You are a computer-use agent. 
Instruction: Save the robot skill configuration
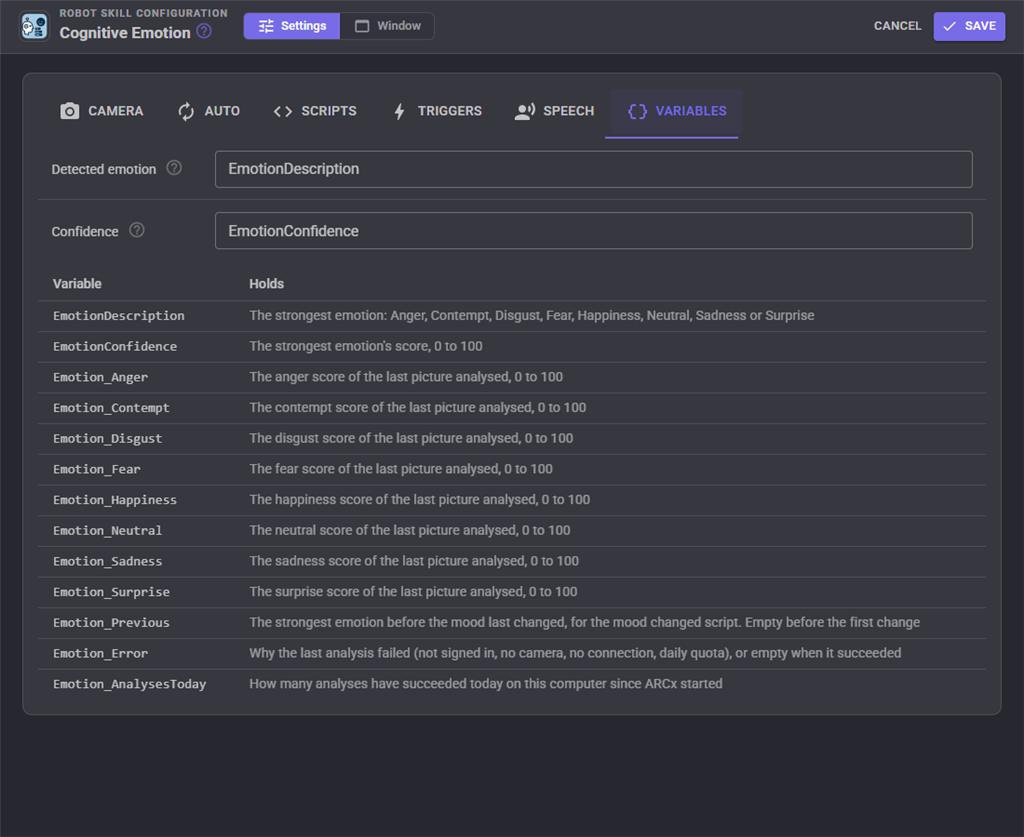(x=969, y=26)
